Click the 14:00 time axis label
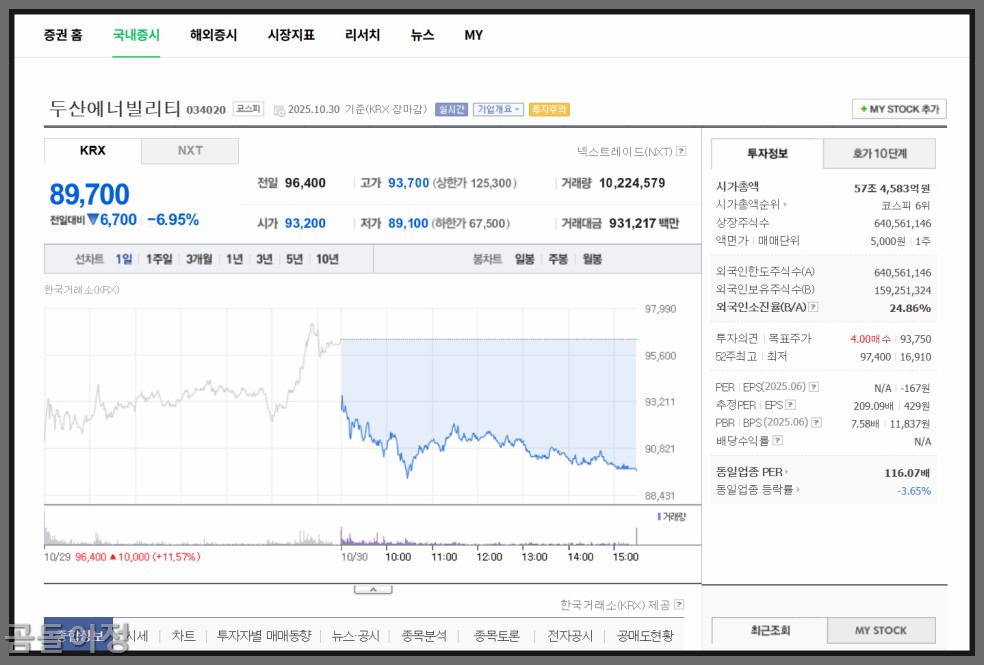984x665 pixels. click(x=580, y=557)
